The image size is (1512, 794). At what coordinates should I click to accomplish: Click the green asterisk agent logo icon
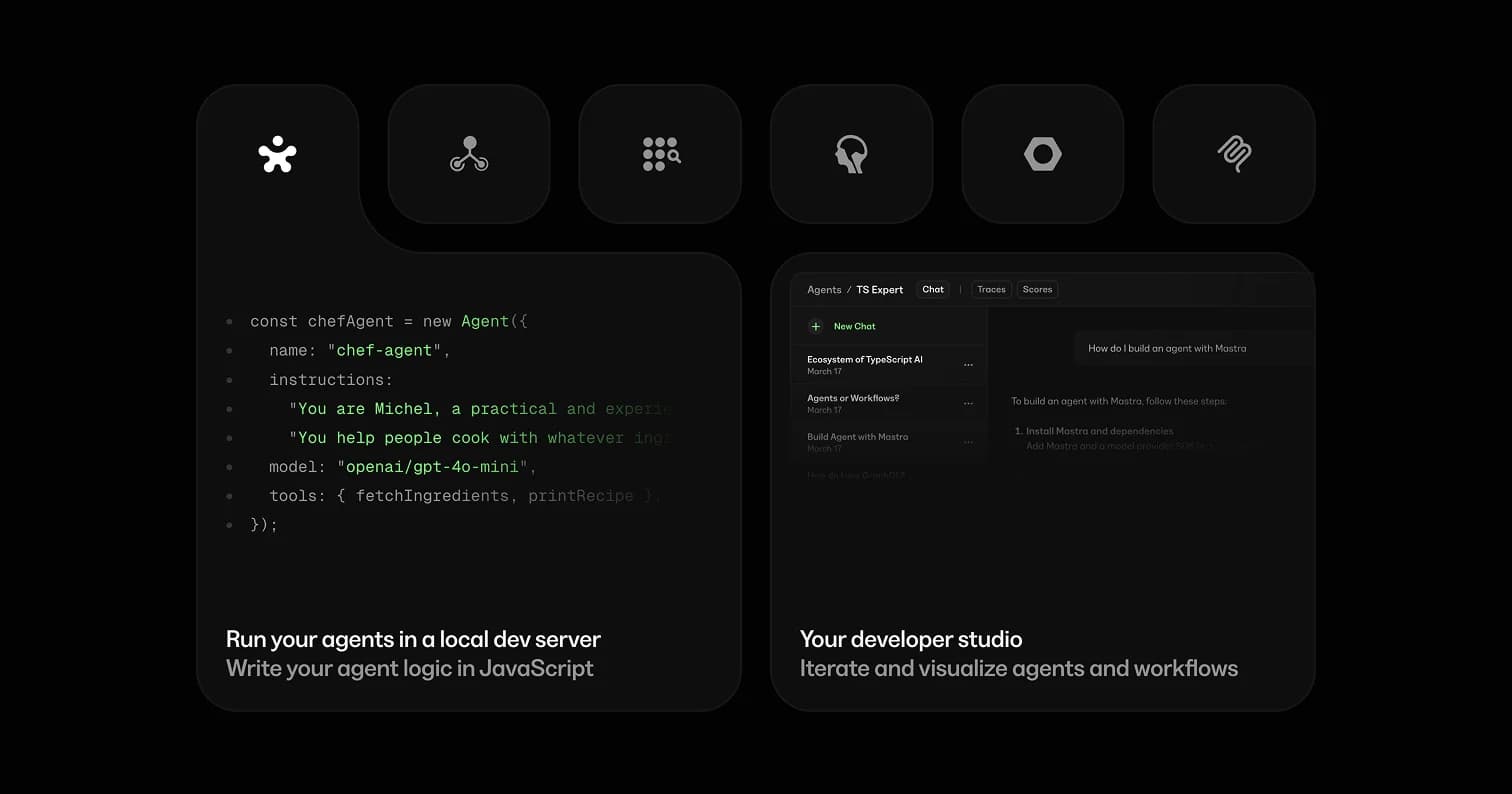[x=277, y=154]
